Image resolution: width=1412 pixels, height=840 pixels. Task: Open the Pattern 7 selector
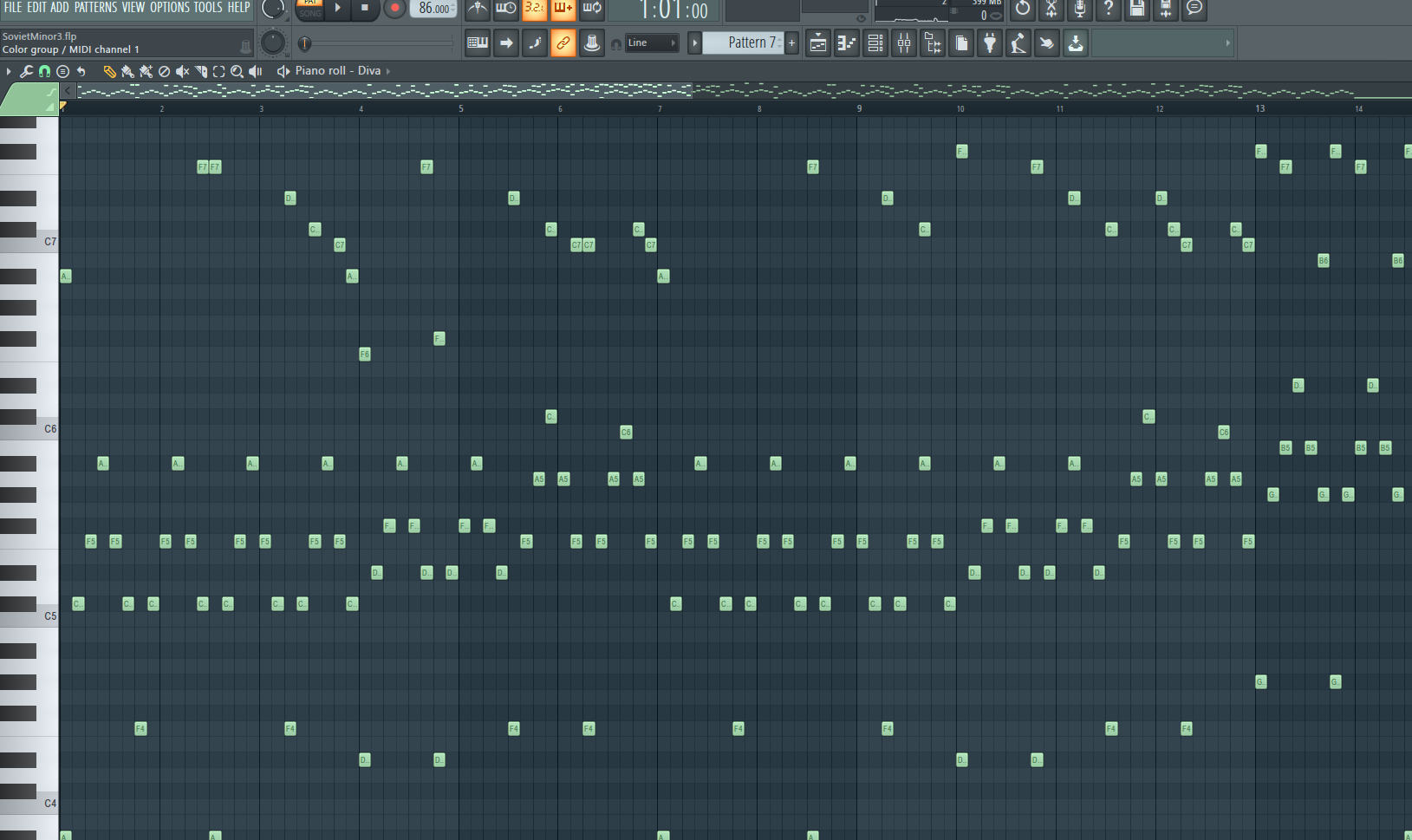[743, 42]
